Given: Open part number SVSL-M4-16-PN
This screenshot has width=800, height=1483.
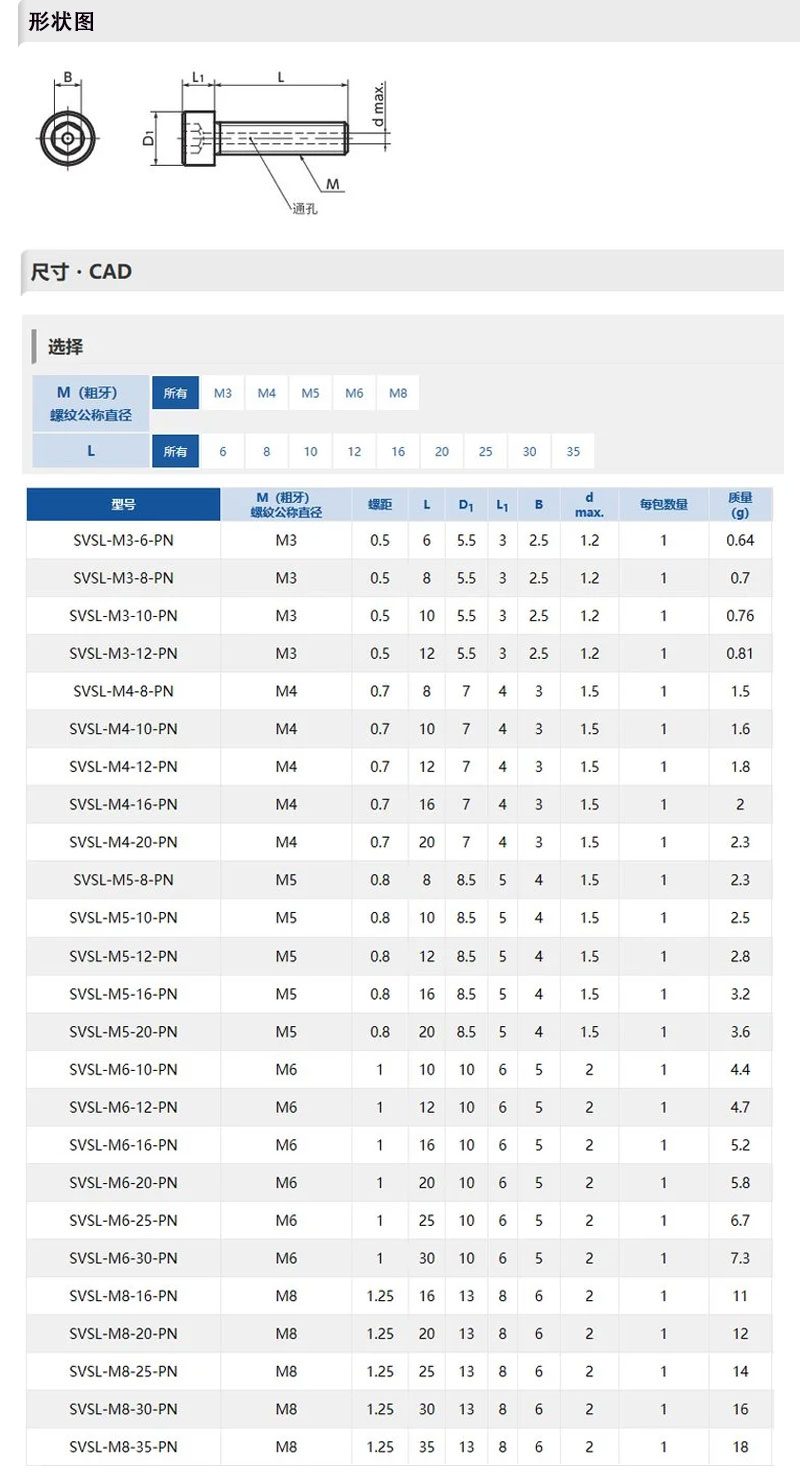Looking at the screenshot, I should 123,804.
